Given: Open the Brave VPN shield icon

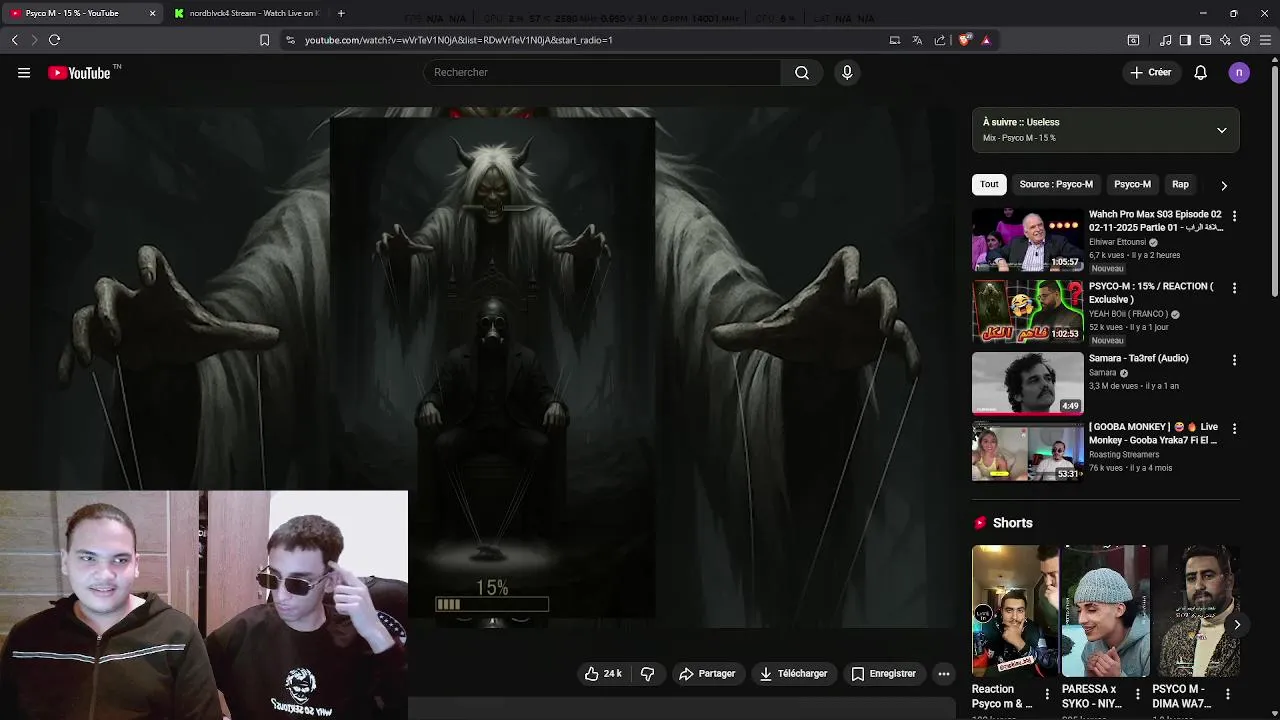Looking at the screenshot, I should [x=1245, y=40].
